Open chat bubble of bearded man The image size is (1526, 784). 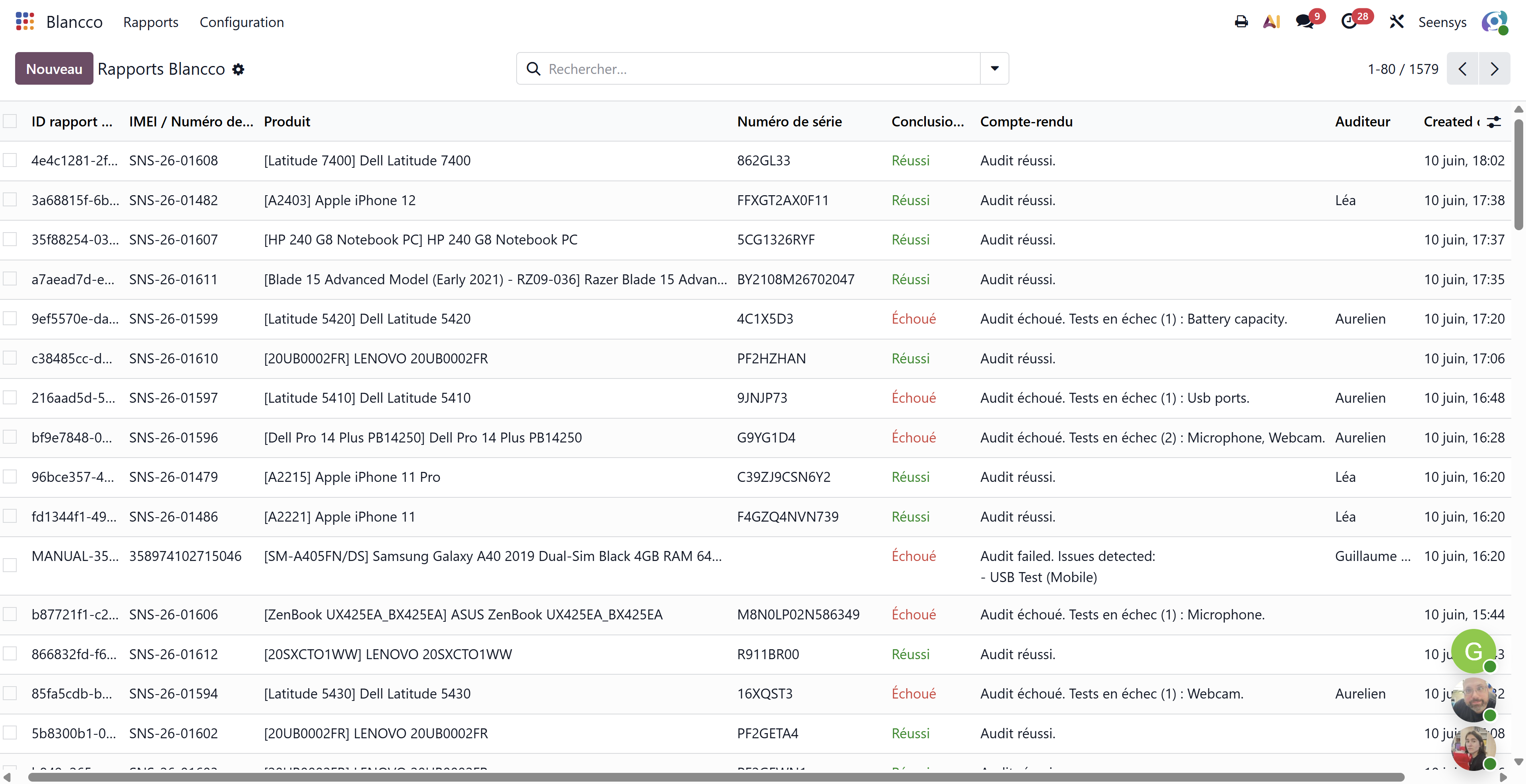1474,700
